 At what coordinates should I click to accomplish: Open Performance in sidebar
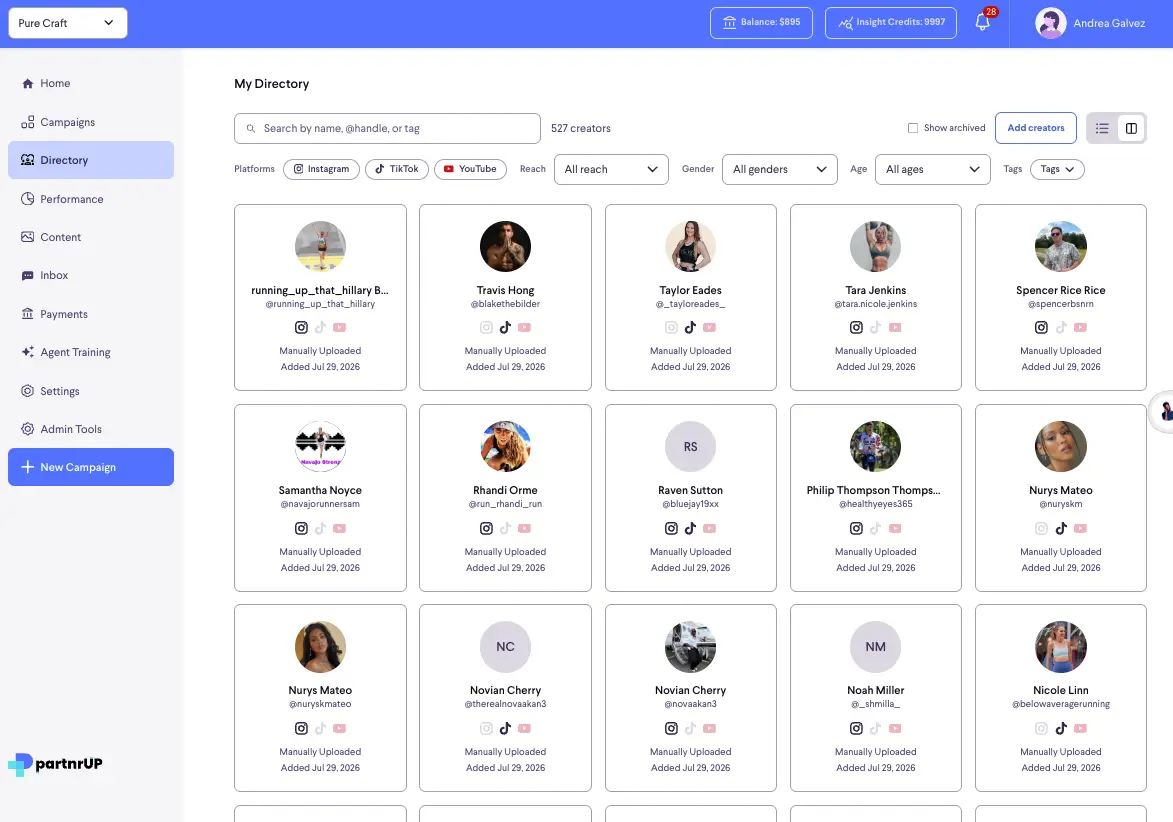point(91,199)
